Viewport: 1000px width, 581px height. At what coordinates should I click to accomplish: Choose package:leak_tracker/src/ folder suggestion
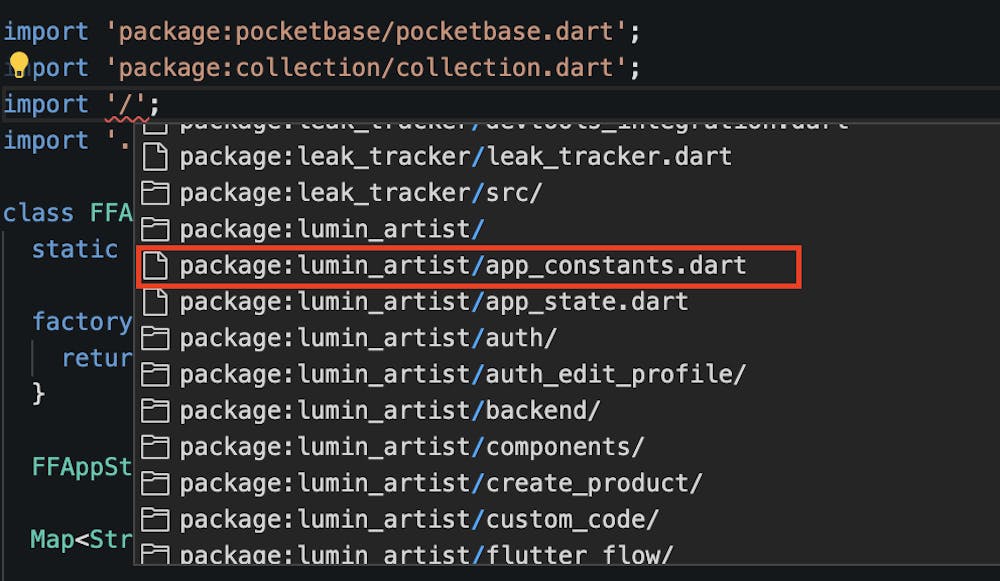(361, 193)
